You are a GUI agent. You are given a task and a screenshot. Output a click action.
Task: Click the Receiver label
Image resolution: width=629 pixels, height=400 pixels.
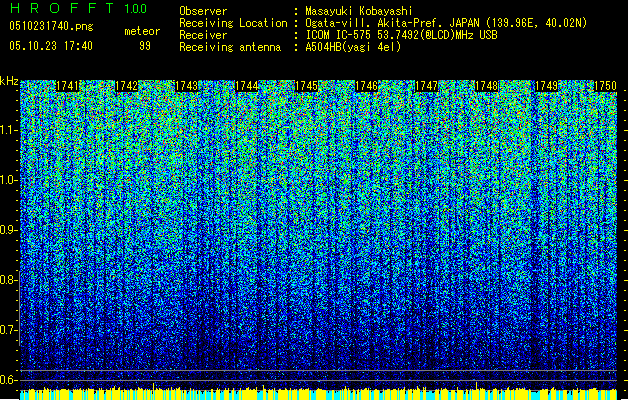tap(203, 35)
